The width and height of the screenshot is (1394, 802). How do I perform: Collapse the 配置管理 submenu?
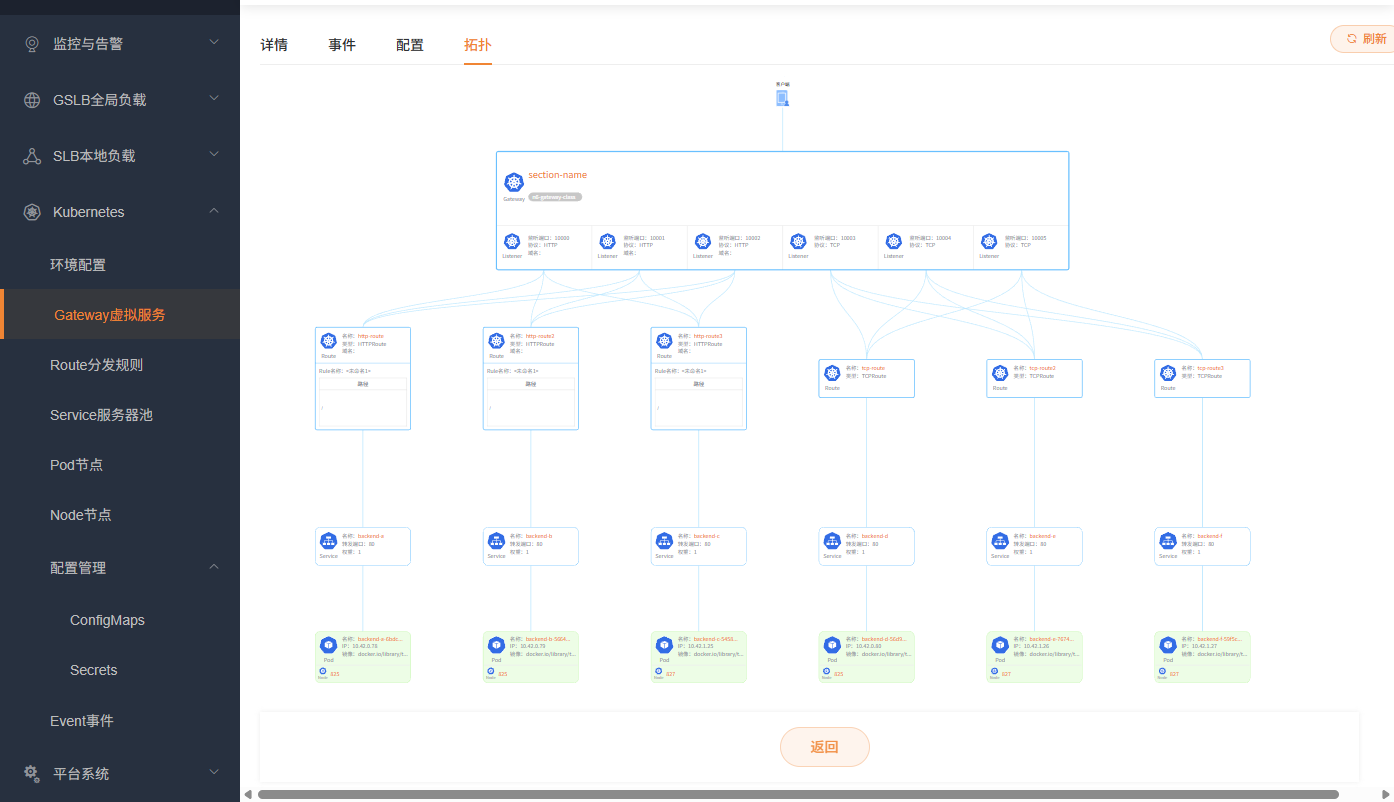click(213, 567)
